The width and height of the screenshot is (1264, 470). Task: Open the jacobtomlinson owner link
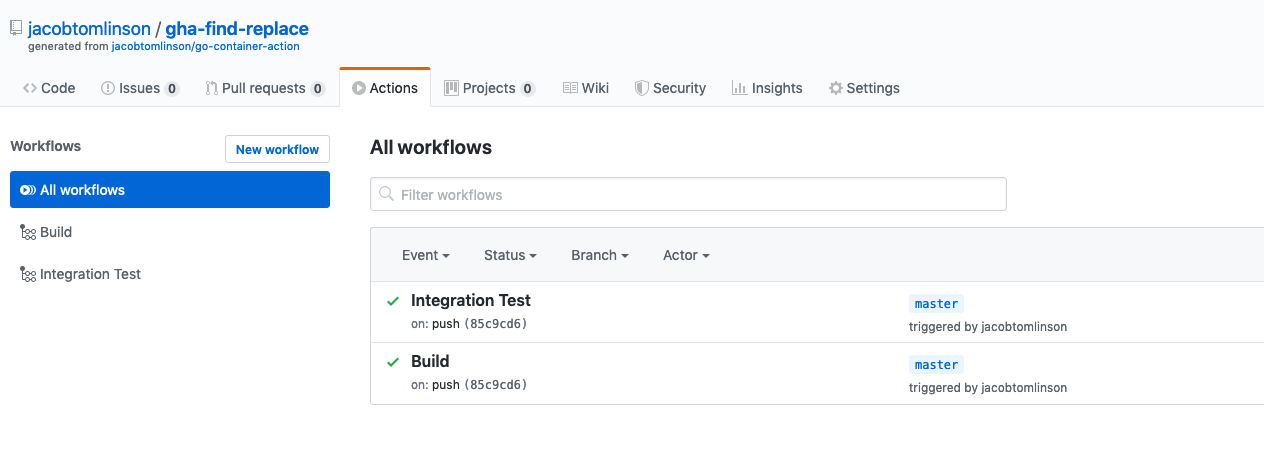pos(89,29)
